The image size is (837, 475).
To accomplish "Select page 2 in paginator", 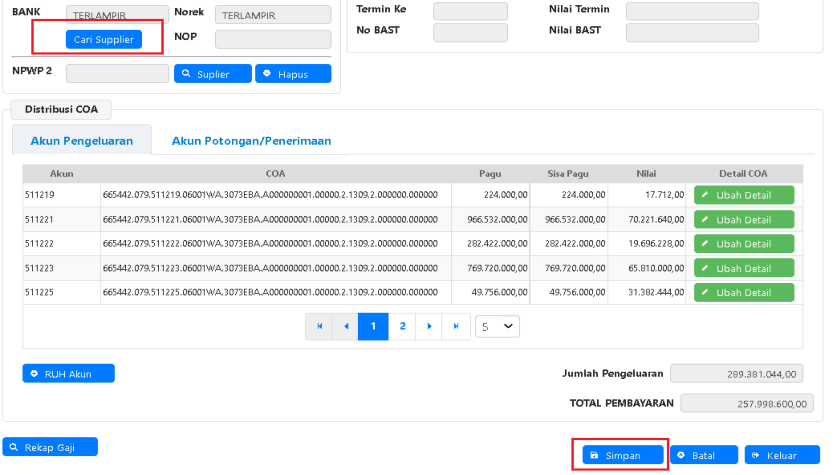I will point(402,326).
